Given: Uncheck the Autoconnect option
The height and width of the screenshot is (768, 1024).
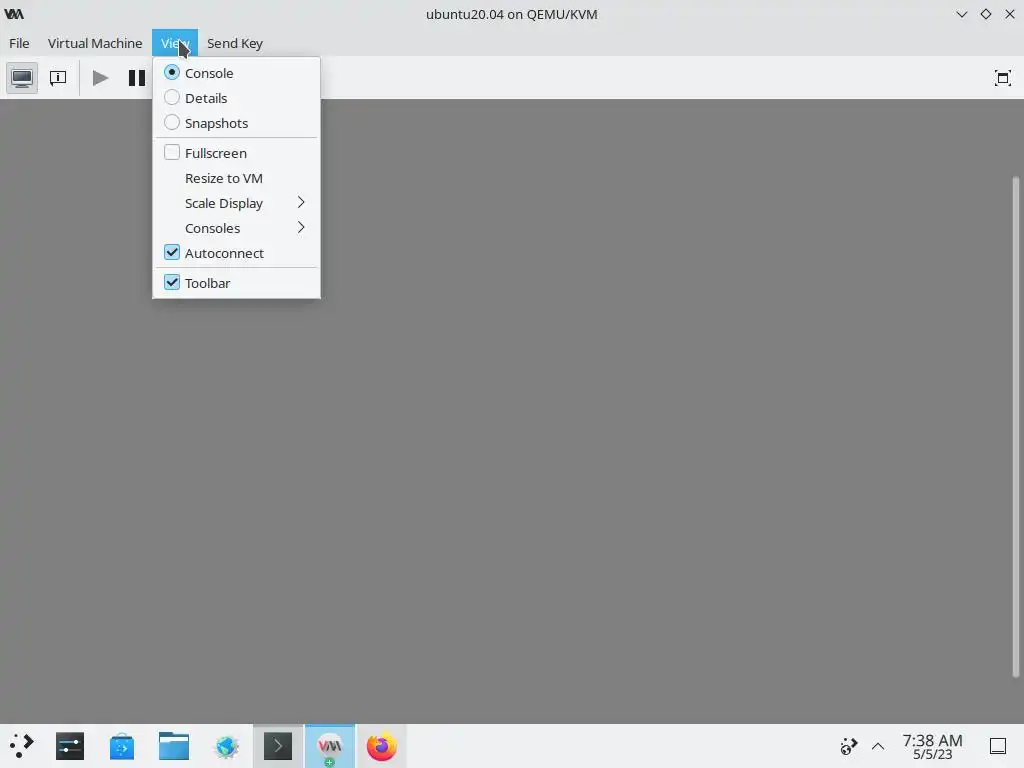Looking at the screenshot, I should [x=236, y=253].
